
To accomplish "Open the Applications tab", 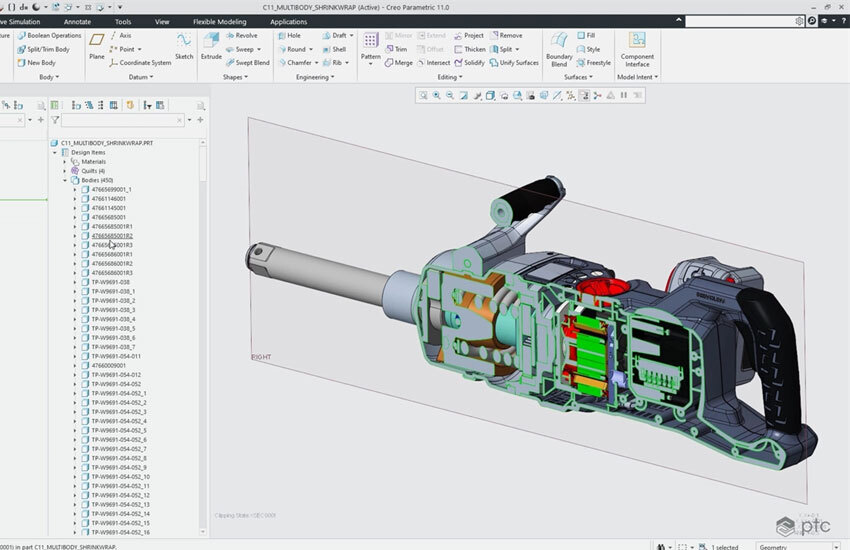I will tap(288, 22).
